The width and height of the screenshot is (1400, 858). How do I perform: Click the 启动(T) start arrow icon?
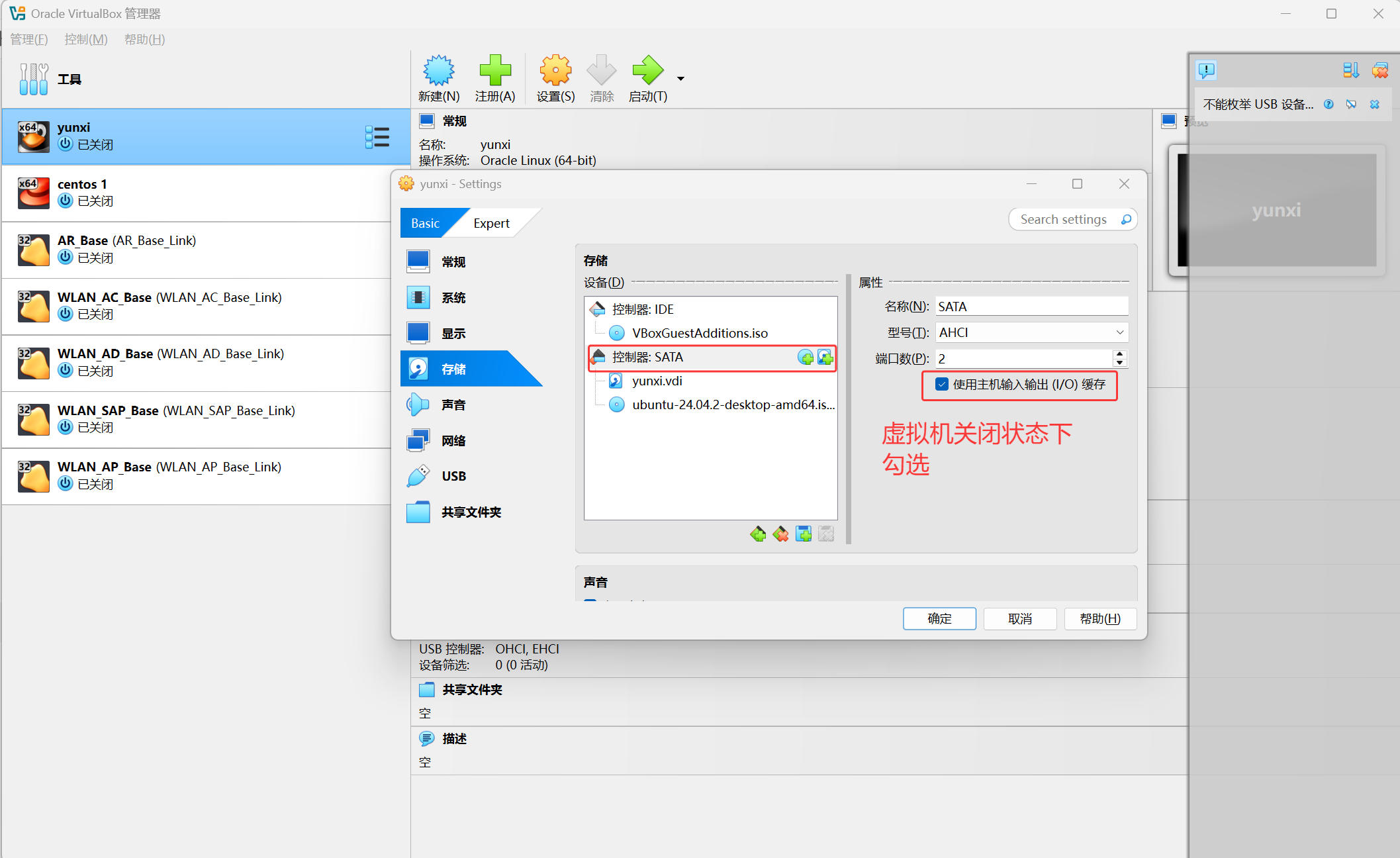[647, 71]
